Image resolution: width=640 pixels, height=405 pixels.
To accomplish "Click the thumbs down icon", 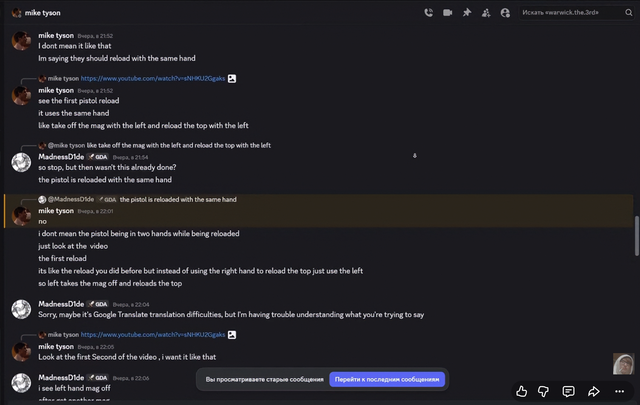I will point(543,392).
